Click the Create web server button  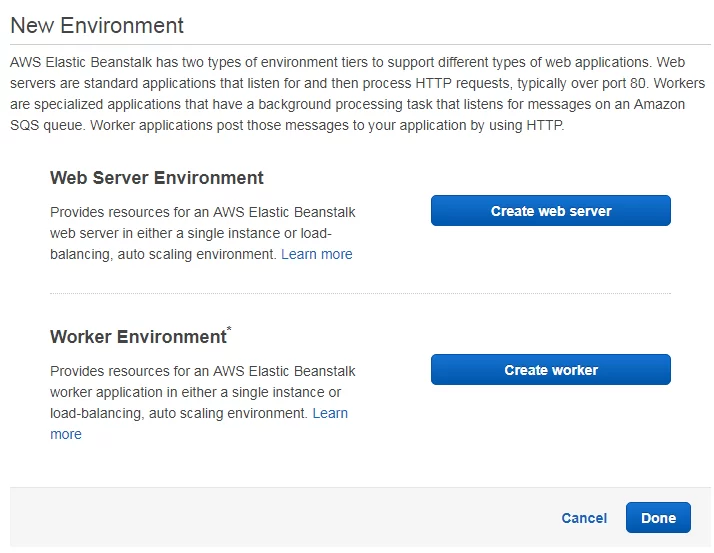pos(551,210)
